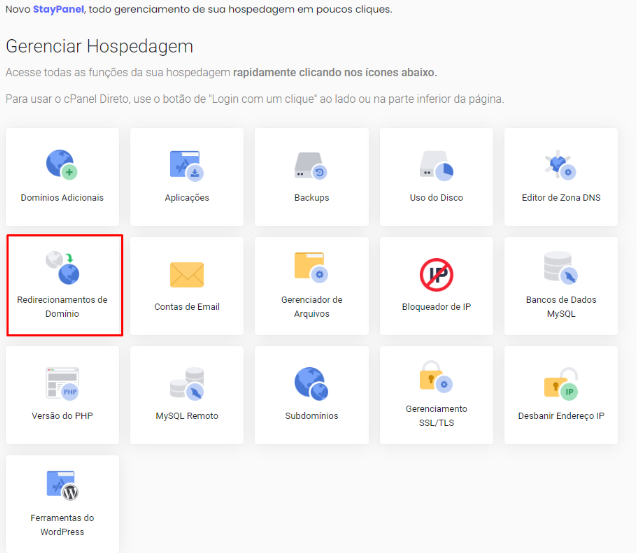Open the Editor de Zona DNS icon

point(561,164)
